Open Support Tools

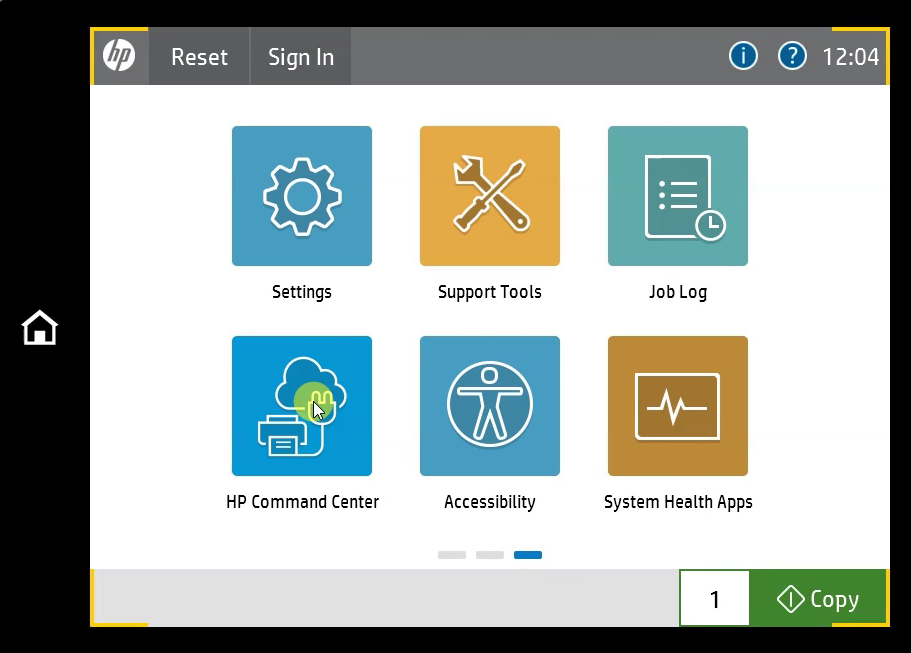(x=489, y=195)
